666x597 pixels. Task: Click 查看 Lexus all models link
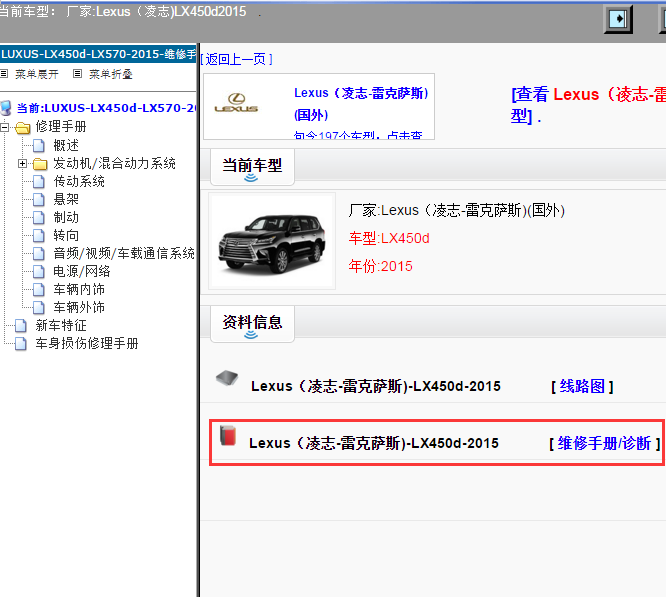coord(588,104)
